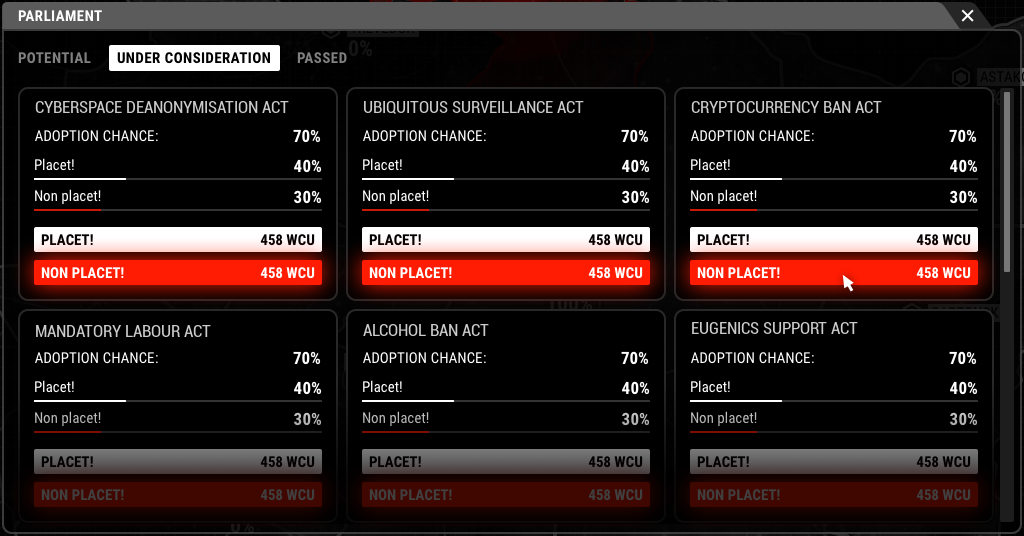Viewport: 1024px width, 536px height.
Task: Vote Placet on Eugenics Support Act
Action: pyautogui.click(x=834, y=462)
